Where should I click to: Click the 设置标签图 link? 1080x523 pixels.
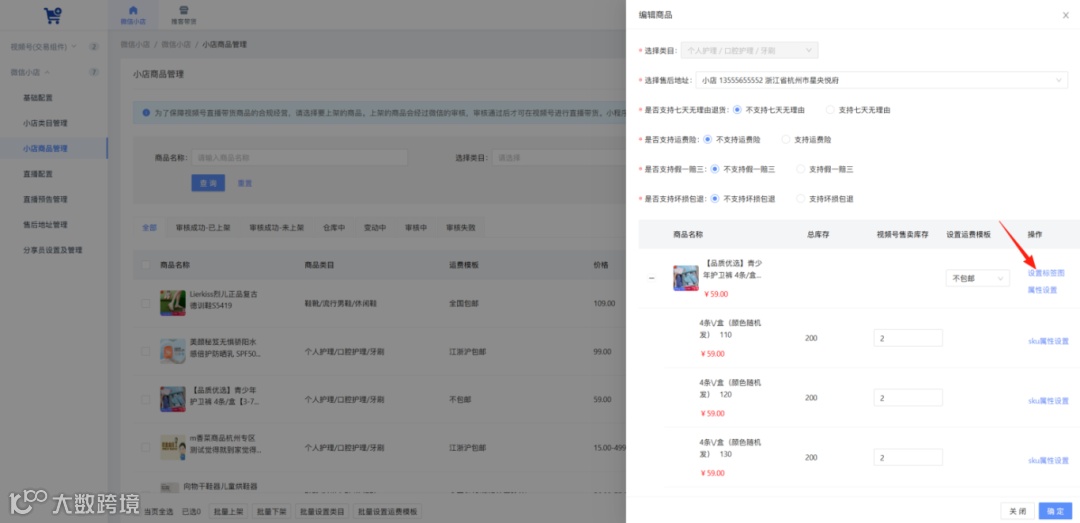[1046, 273]
